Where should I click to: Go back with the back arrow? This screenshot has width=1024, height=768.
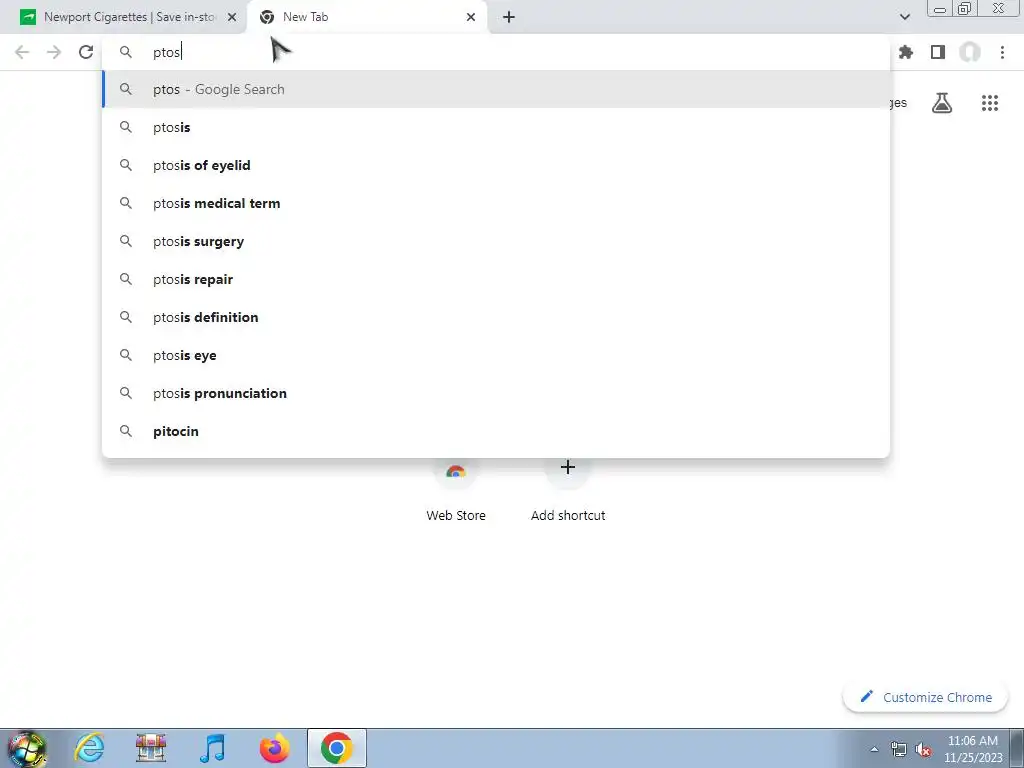[x=22, y=52]
